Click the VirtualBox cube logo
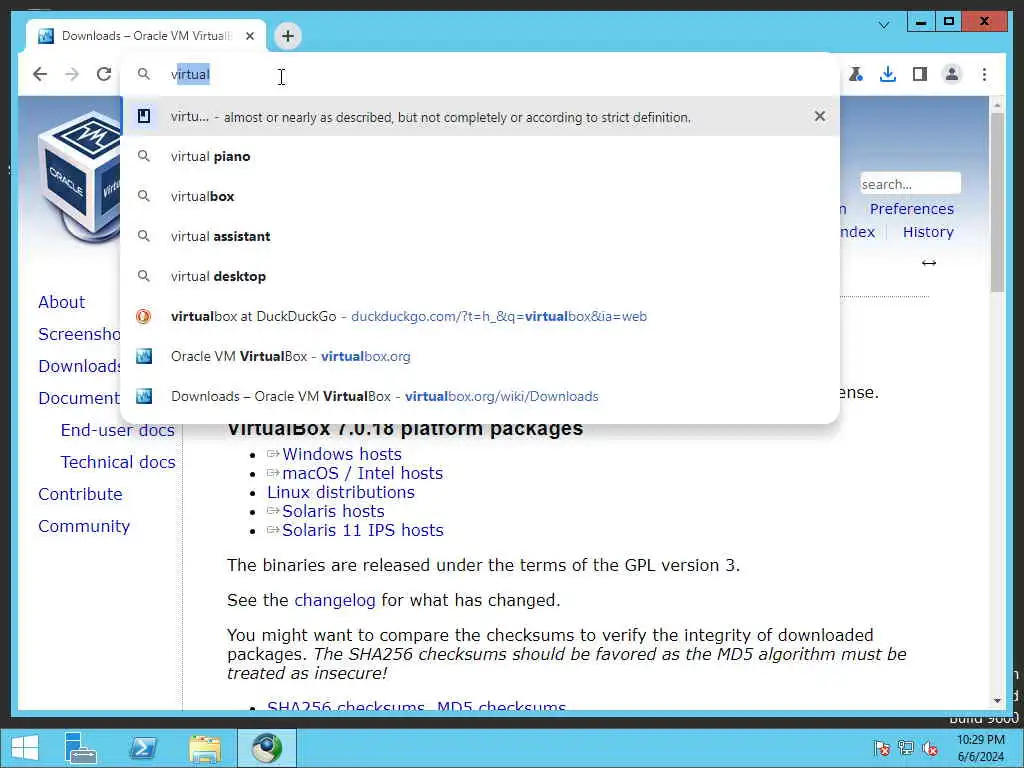The height and width of the screenshot is (768, 1024). tap(80, 175)
